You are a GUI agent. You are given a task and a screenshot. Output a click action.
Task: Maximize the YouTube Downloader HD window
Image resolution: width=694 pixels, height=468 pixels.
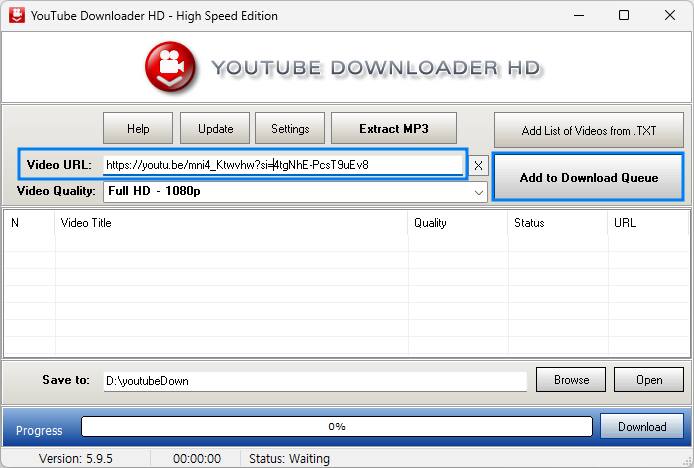tap(624, 15)
